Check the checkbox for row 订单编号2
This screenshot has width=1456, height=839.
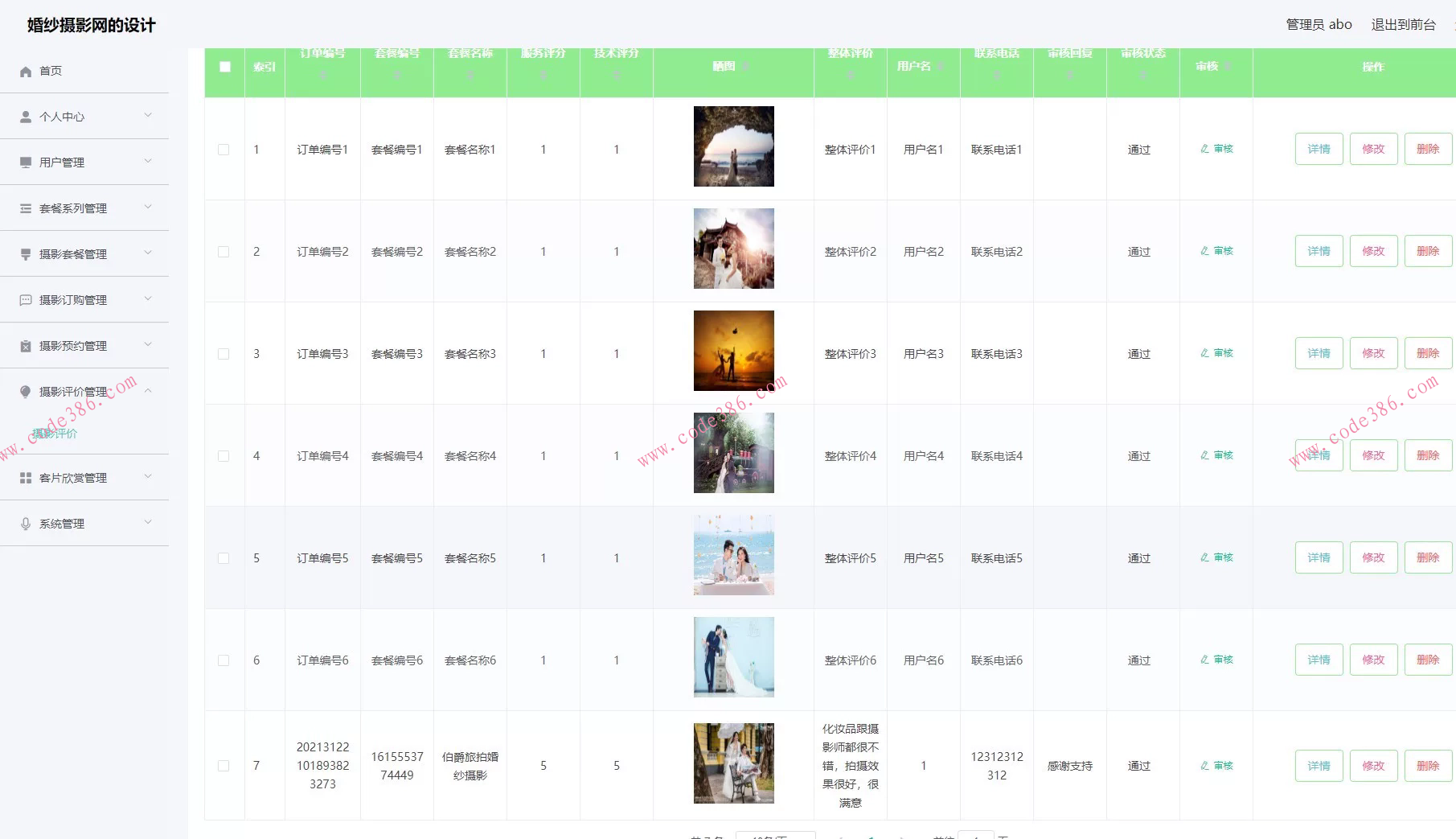(224, 252)
